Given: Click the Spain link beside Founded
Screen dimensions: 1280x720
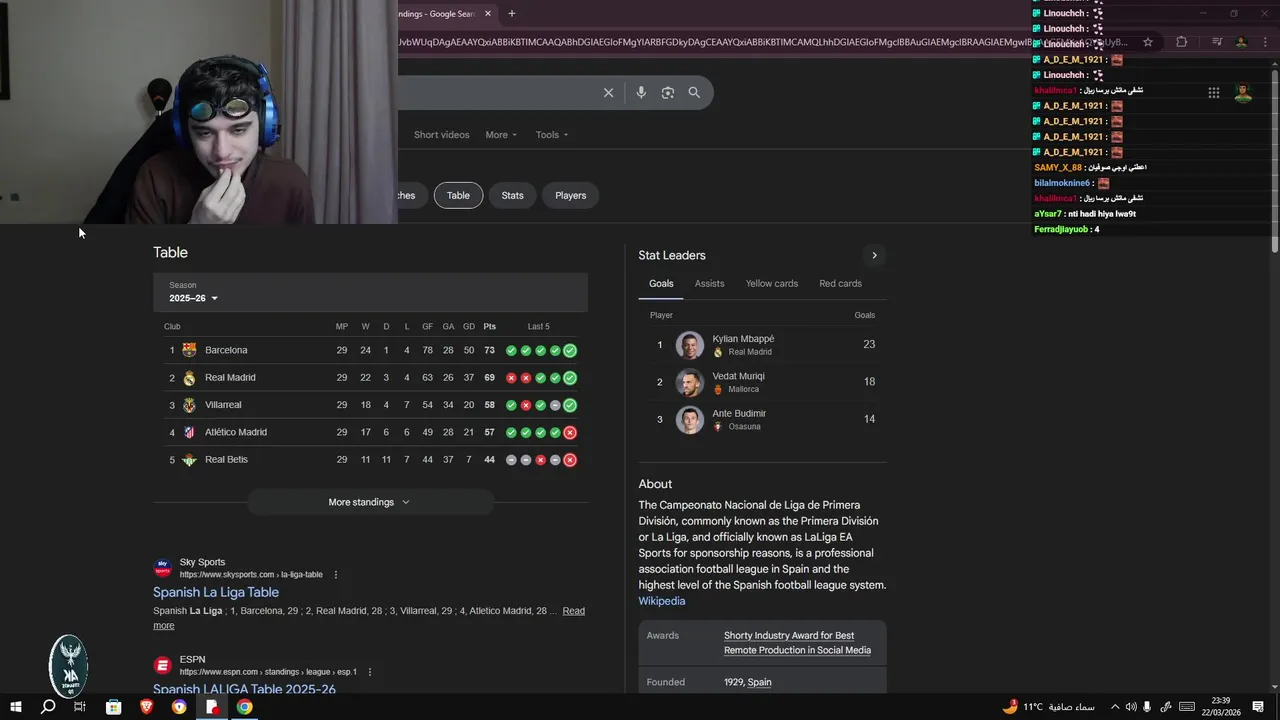Looking at the screenshot, I should (760, 682).
